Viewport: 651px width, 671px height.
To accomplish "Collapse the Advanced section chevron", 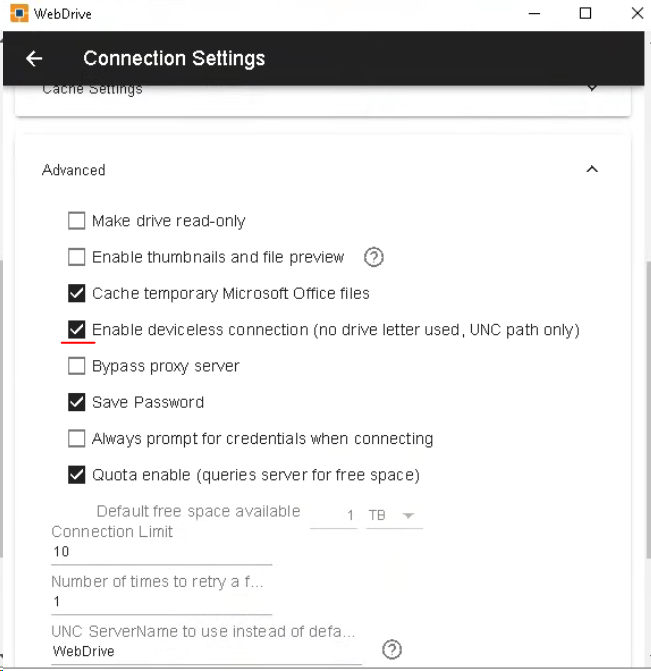I will [592, 170].
